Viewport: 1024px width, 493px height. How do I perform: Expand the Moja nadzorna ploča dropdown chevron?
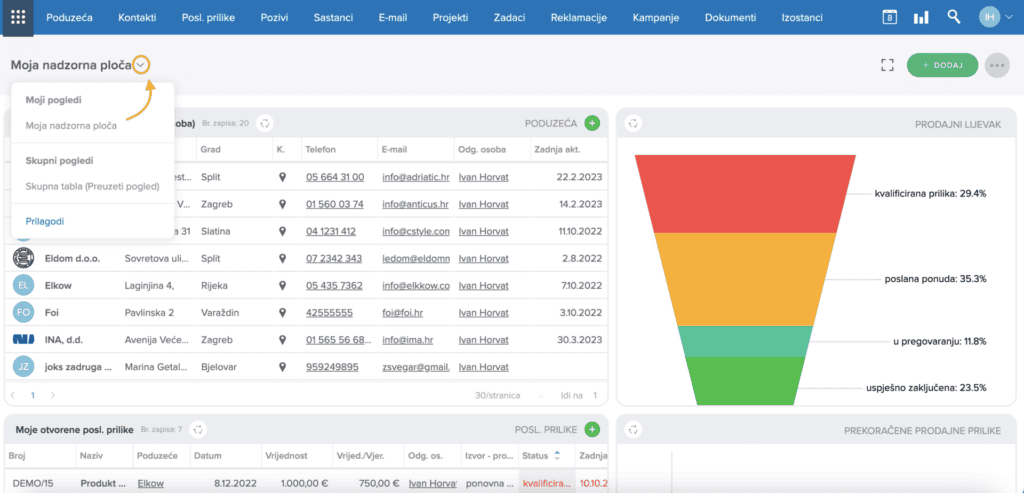click(142, 65)
